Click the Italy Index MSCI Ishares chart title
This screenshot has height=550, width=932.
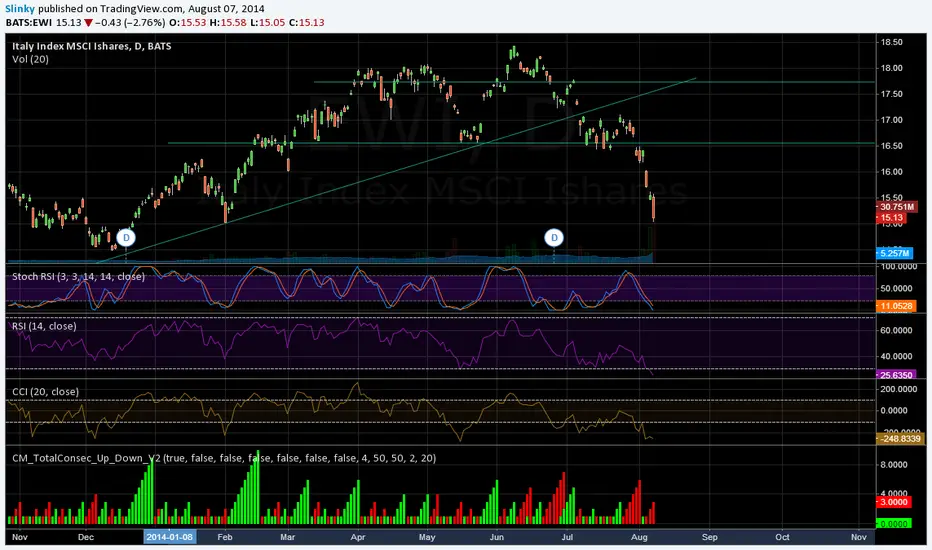click(x=92, y=46)
